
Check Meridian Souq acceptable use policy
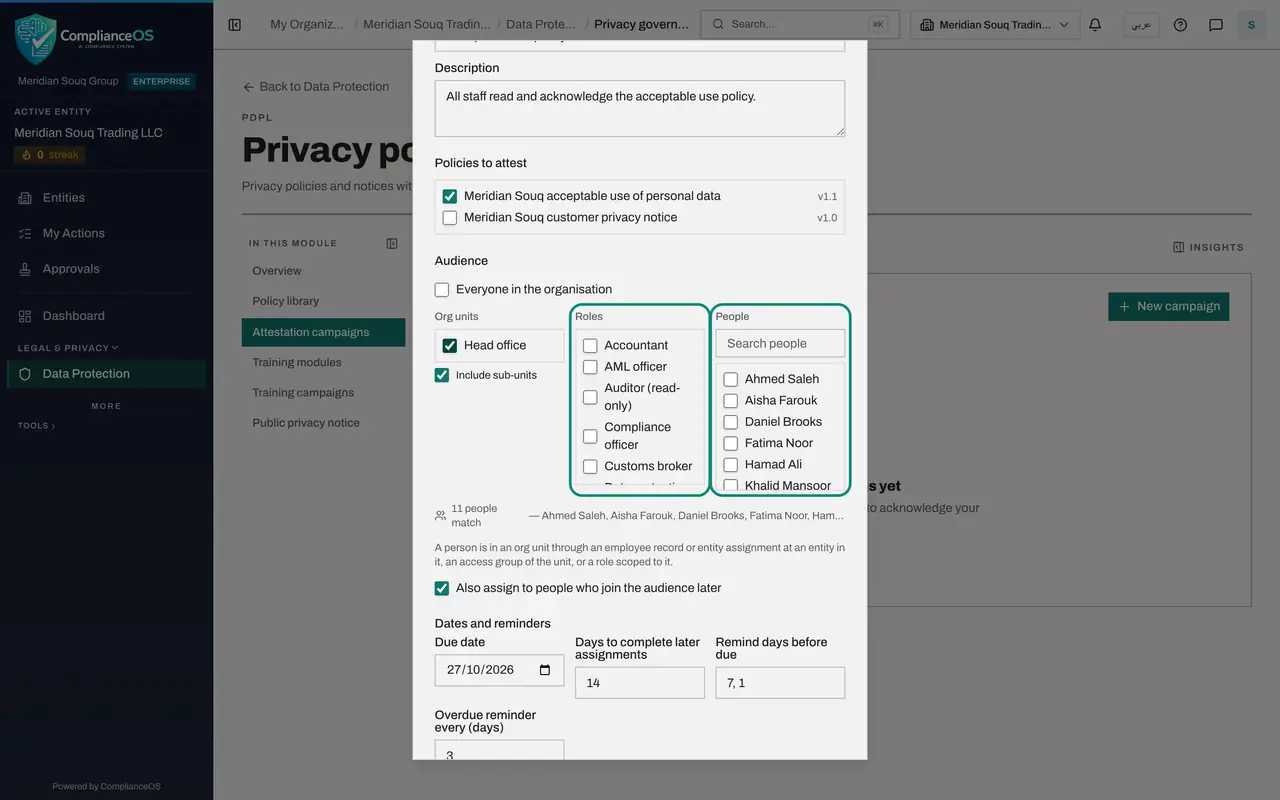[x=450, y=196]
